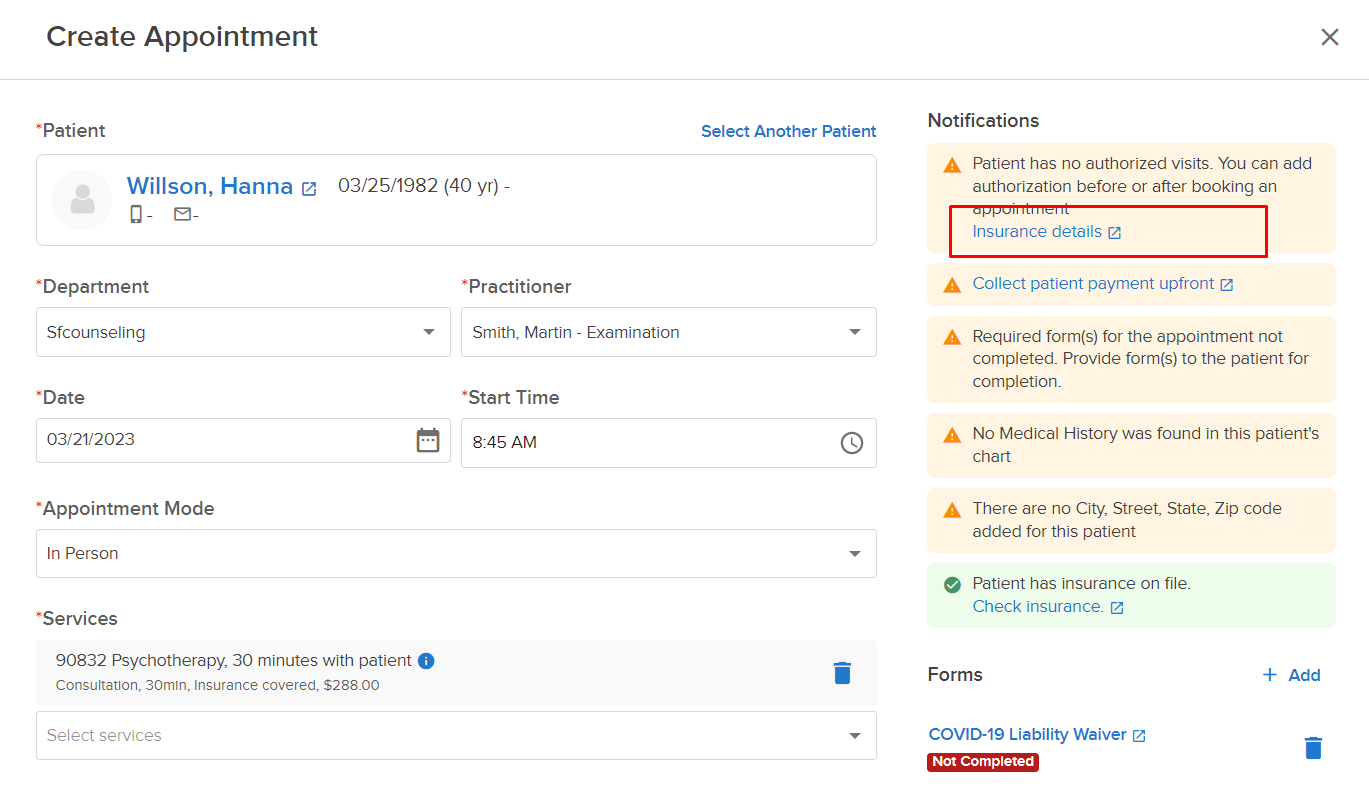Viewport: 1369px width, 786px height.
Task: Add a new form
Action: (x=1291, y=675)
